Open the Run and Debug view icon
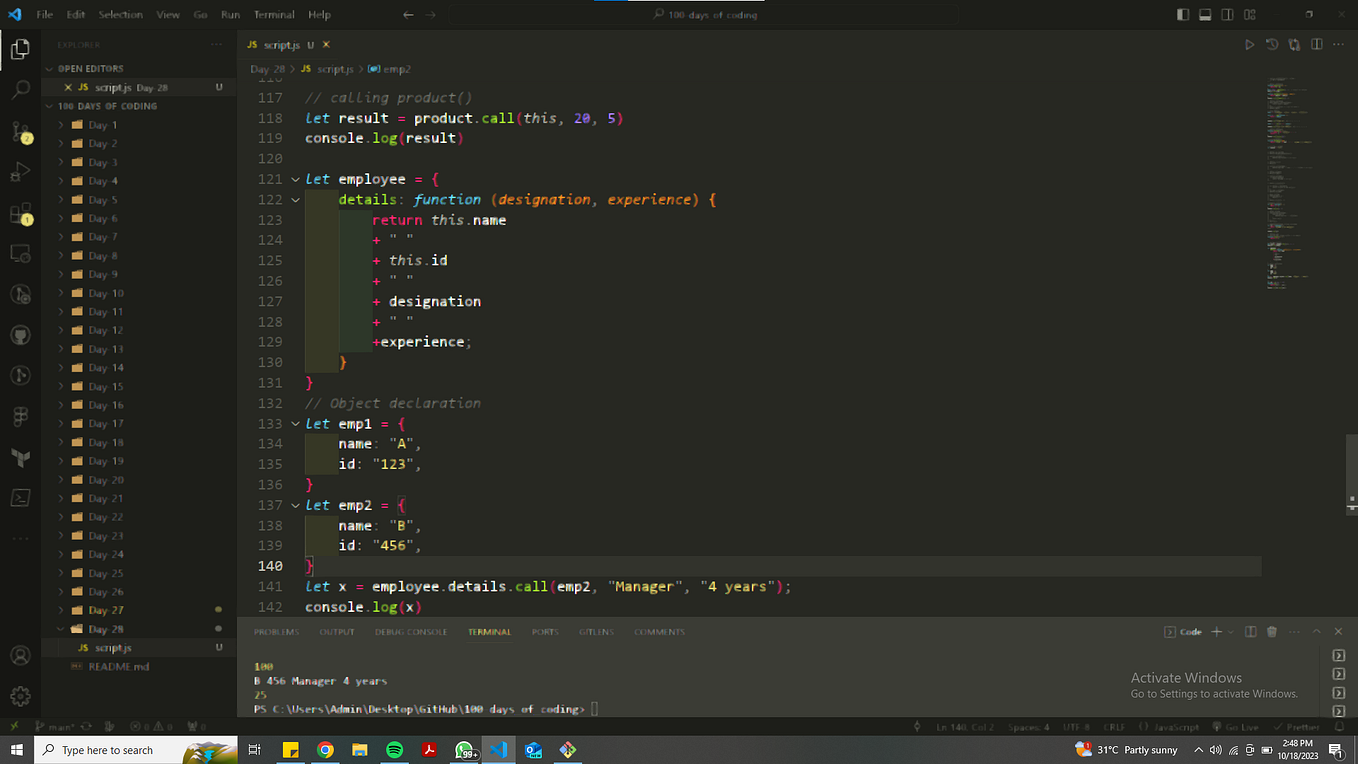 tap(20, 172)
